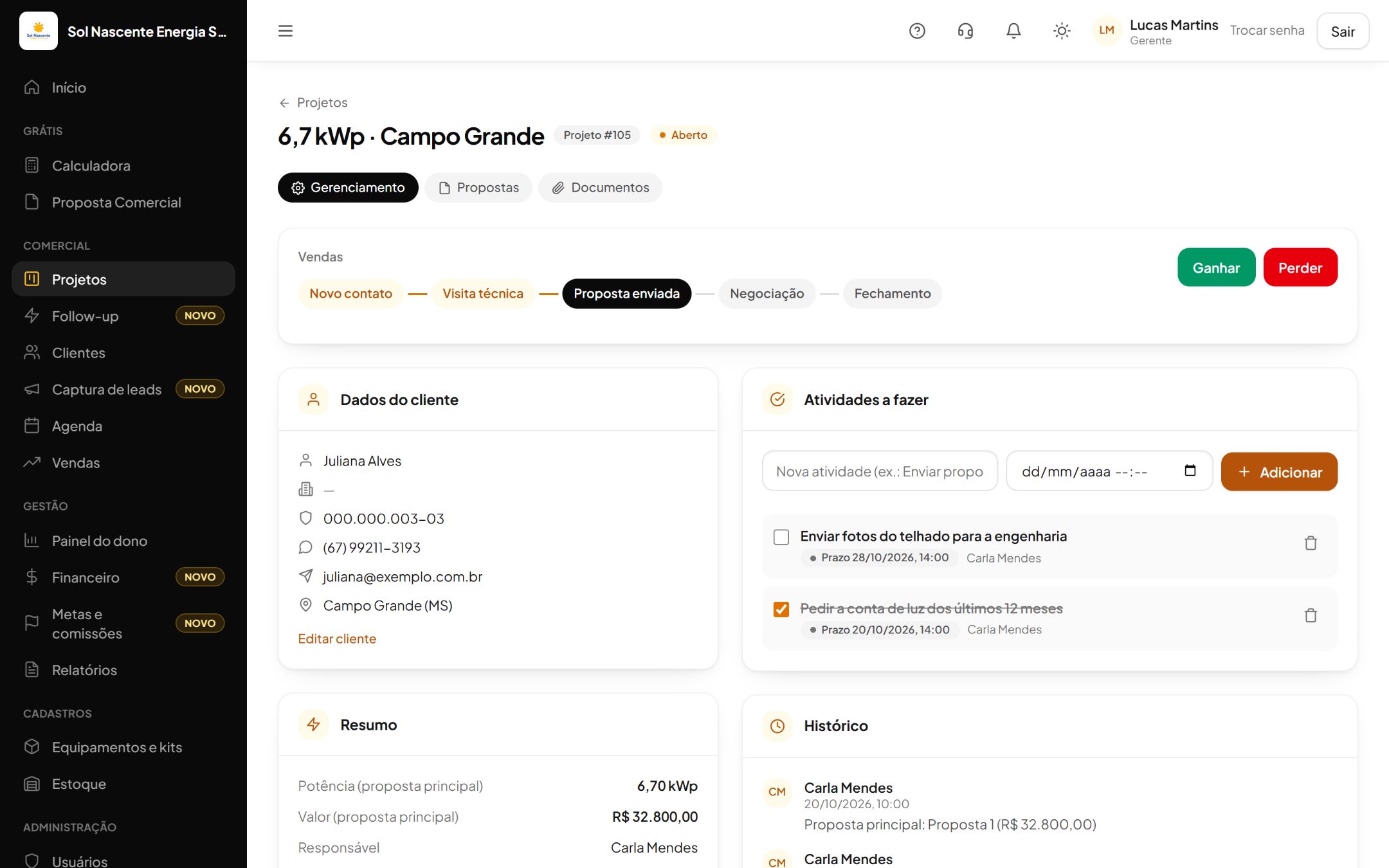Image resolution: width=1389 pixels, height=868 pixels.
Task: Delete 'Enviar fotos do telhado' activity
Action: tap(1311, 543)
